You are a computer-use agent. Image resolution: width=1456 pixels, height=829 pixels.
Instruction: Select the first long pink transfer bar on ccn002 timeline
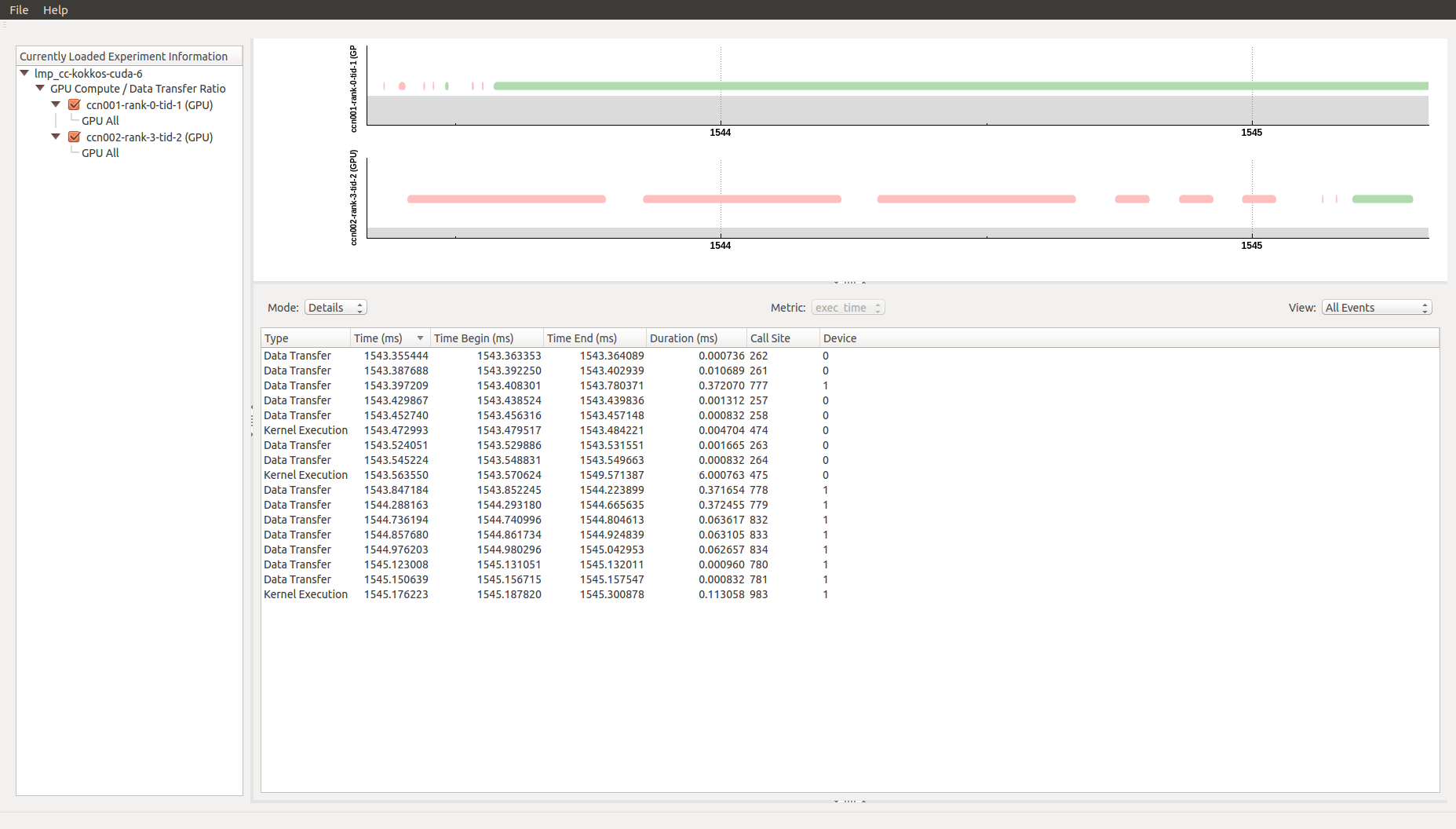point(506,199)
